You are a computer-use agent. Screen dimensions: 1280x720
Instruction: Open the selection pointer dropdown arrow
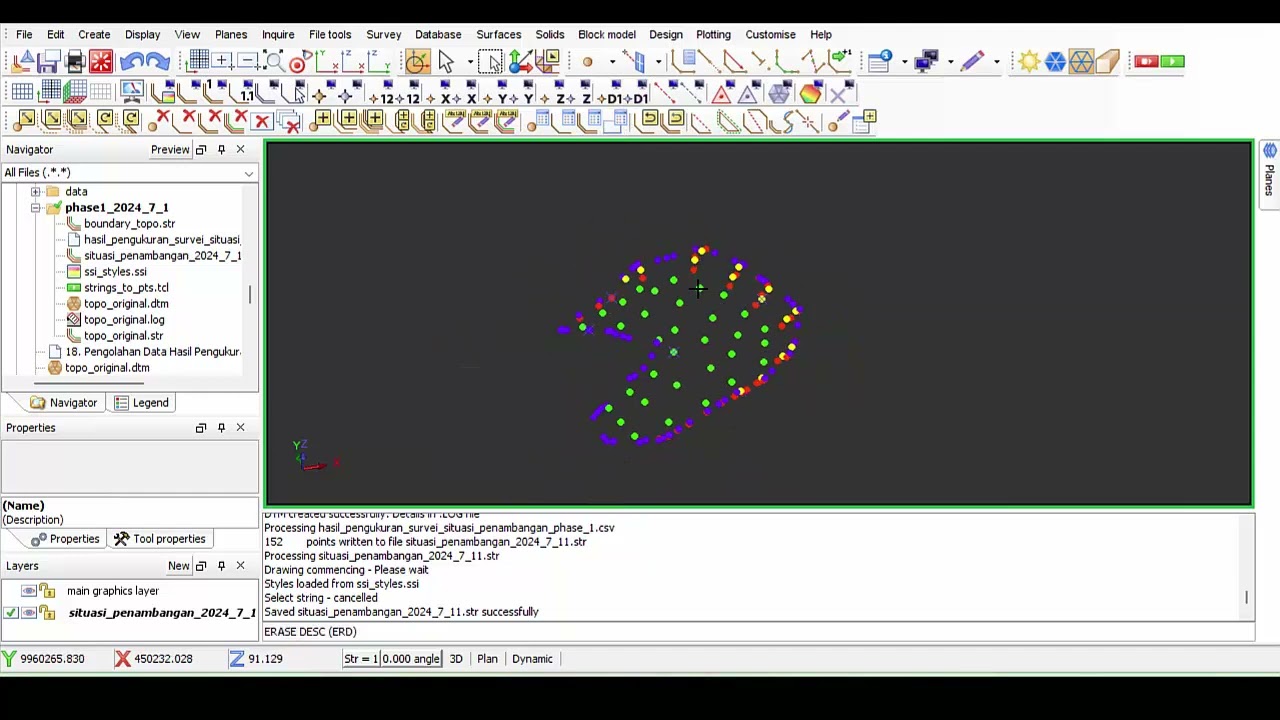470,62
